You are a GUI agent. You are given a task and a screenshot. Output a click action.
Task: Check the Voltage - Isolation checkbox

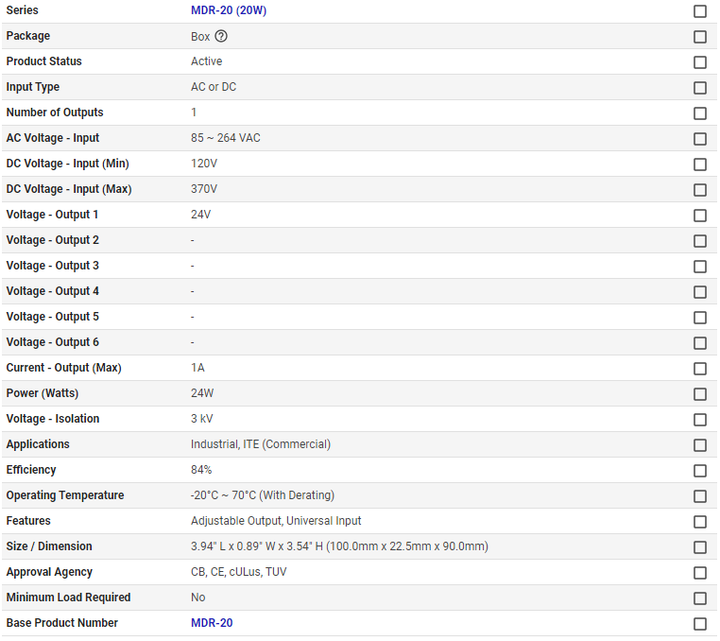tap(700, 419)
